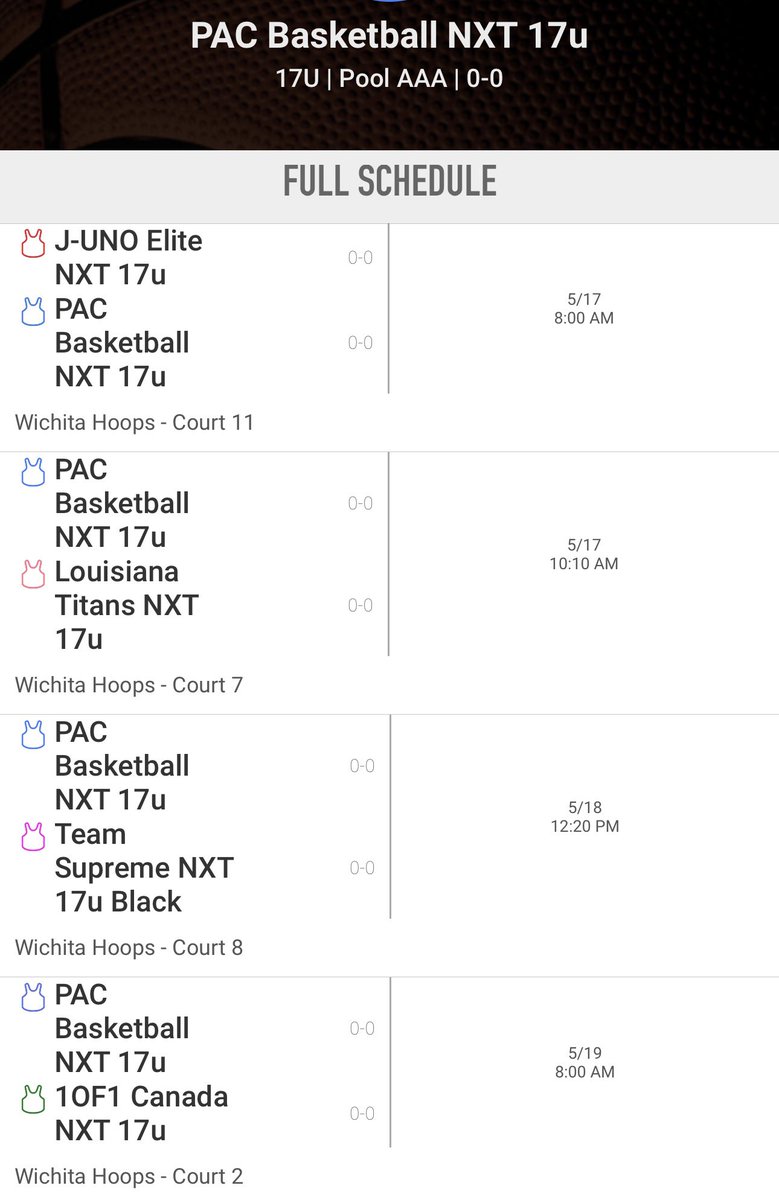The width and height of the screenshot is (779, 1200).
Task: Click the blue PAC jersey icon in the Louisiana Titans game
Action: pyautogui.click(x=34, y=472)
